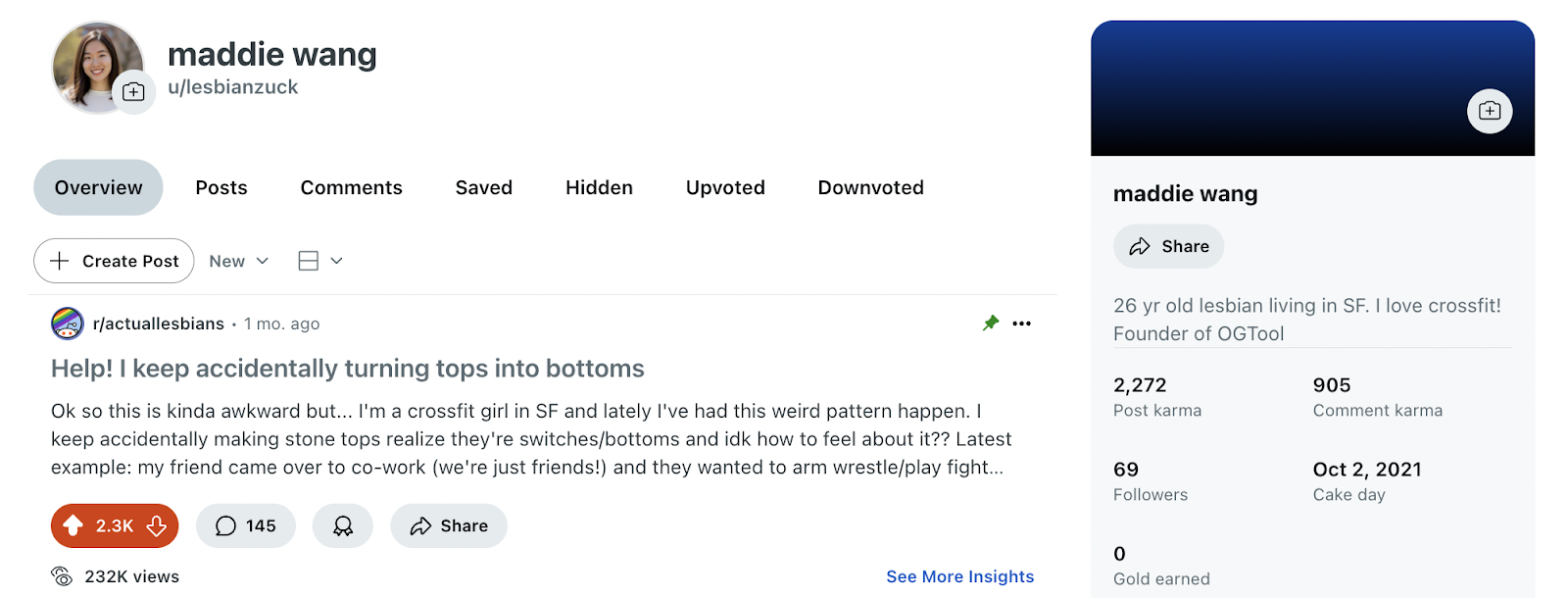Viewport: 1568px width, 598px height.
Task: Change the banner image with the camera icon
Action: point(1489,111)
